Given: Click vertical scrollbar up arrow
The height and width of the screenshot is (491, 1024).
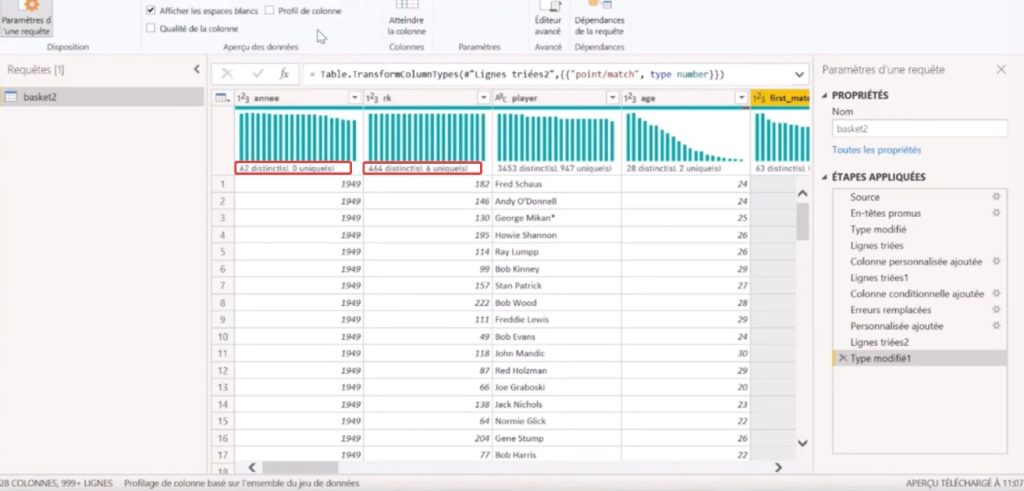Looking at the screenshot, I should 803,193.
